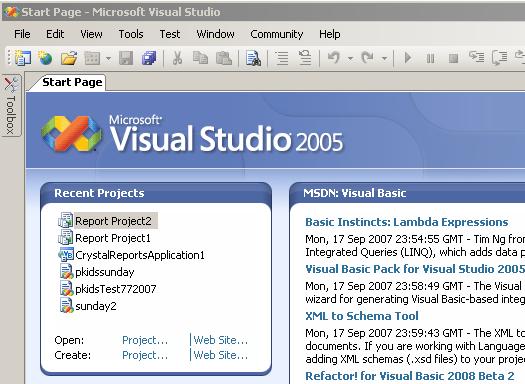The height and width of the screenshot is (384, 525).
Task: Click the CrystalReportsApplication1 VB icon
Action: coord(66,255)
